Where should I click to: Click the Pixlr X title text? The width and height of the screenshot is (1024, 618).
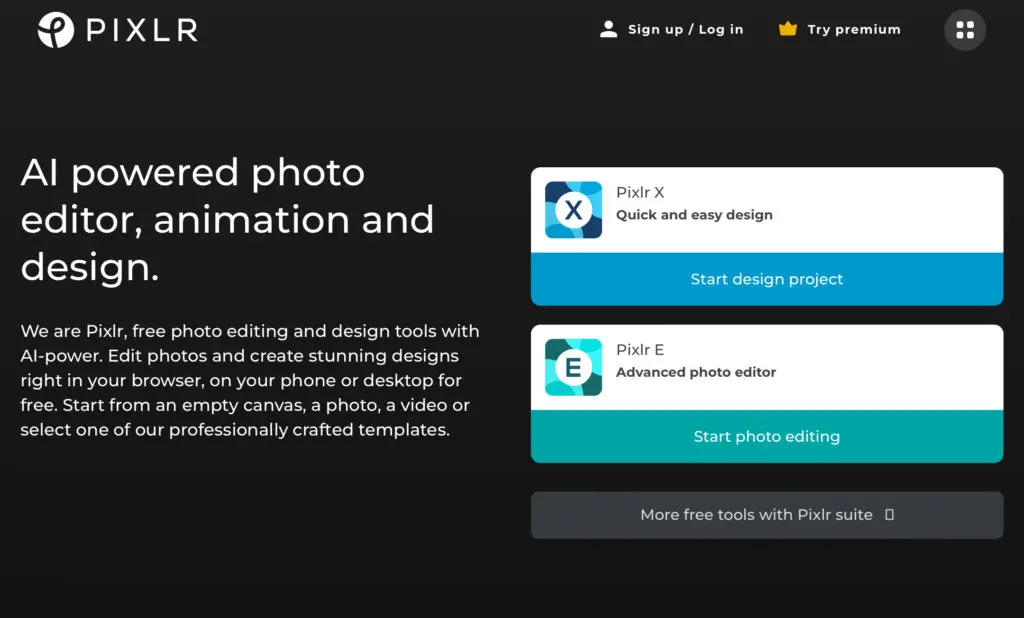point(640,193)
